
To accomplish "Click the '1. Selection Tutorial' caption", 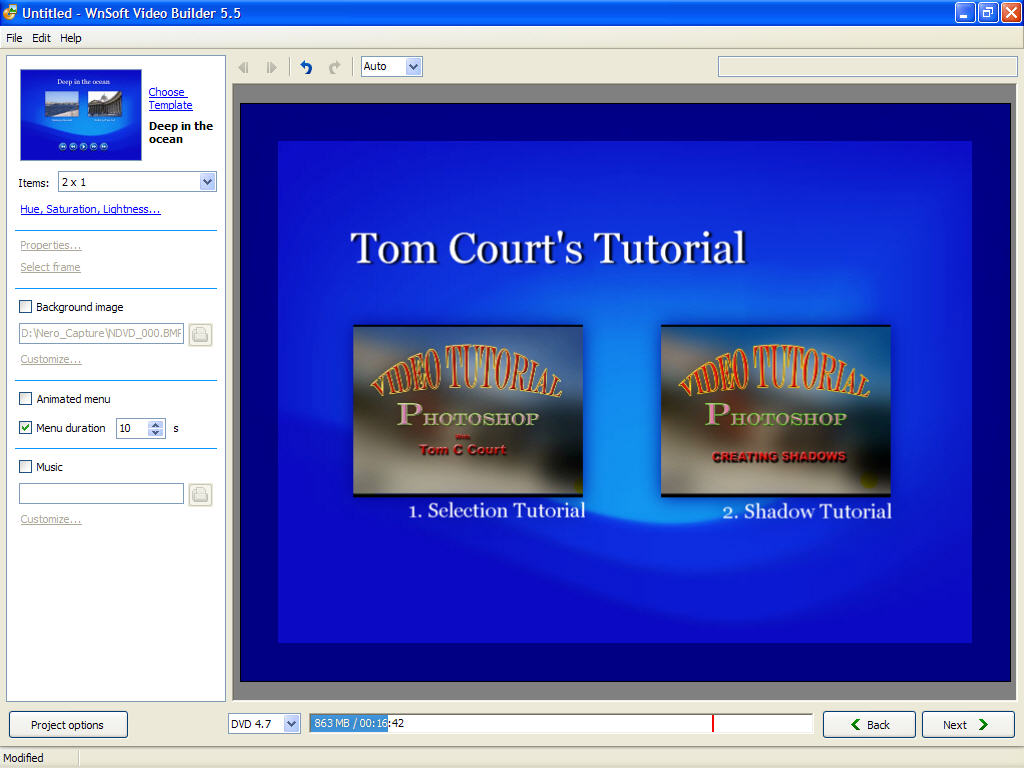I will 496,511.
